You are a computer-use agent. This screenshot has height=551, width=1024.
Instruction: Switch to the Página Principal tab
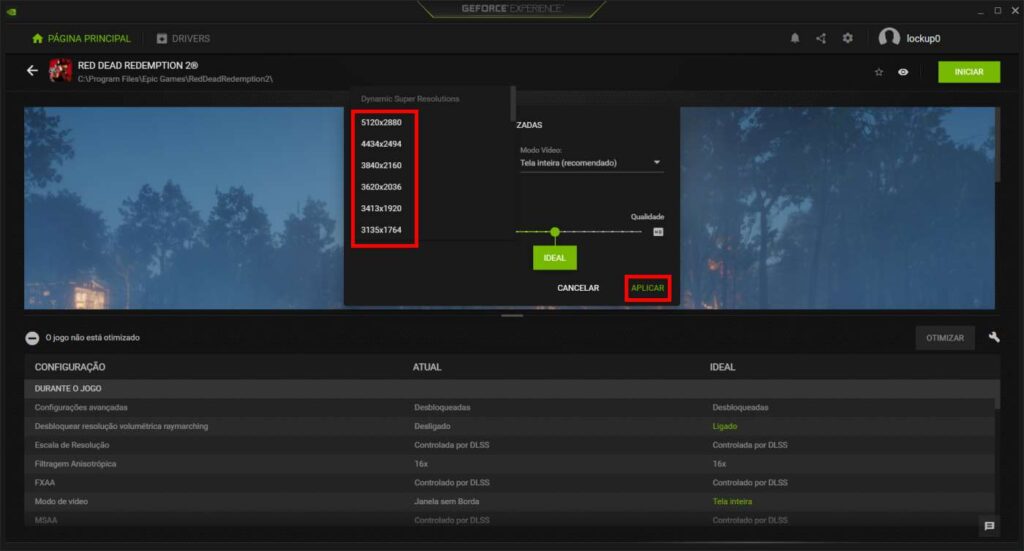click(81, 38)
